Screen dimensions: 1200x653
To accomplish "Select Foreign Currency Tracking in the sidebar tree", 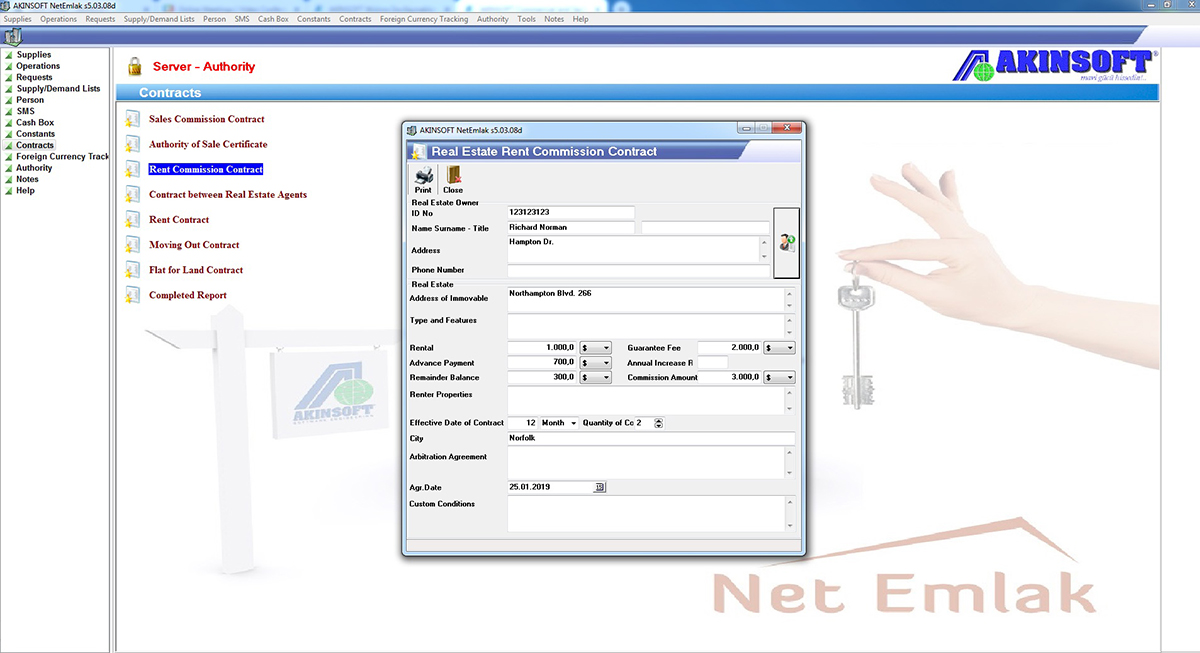I will click(x=62, y=157).
